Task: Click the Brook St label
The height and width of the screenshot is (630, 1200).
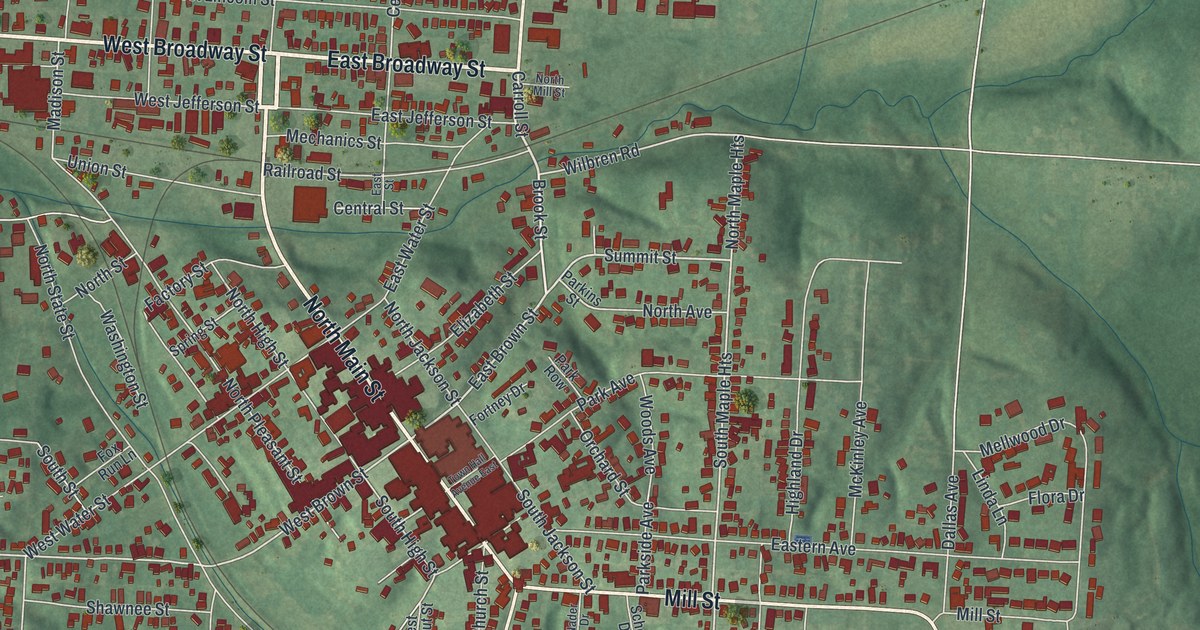Action: coord(538,210)
